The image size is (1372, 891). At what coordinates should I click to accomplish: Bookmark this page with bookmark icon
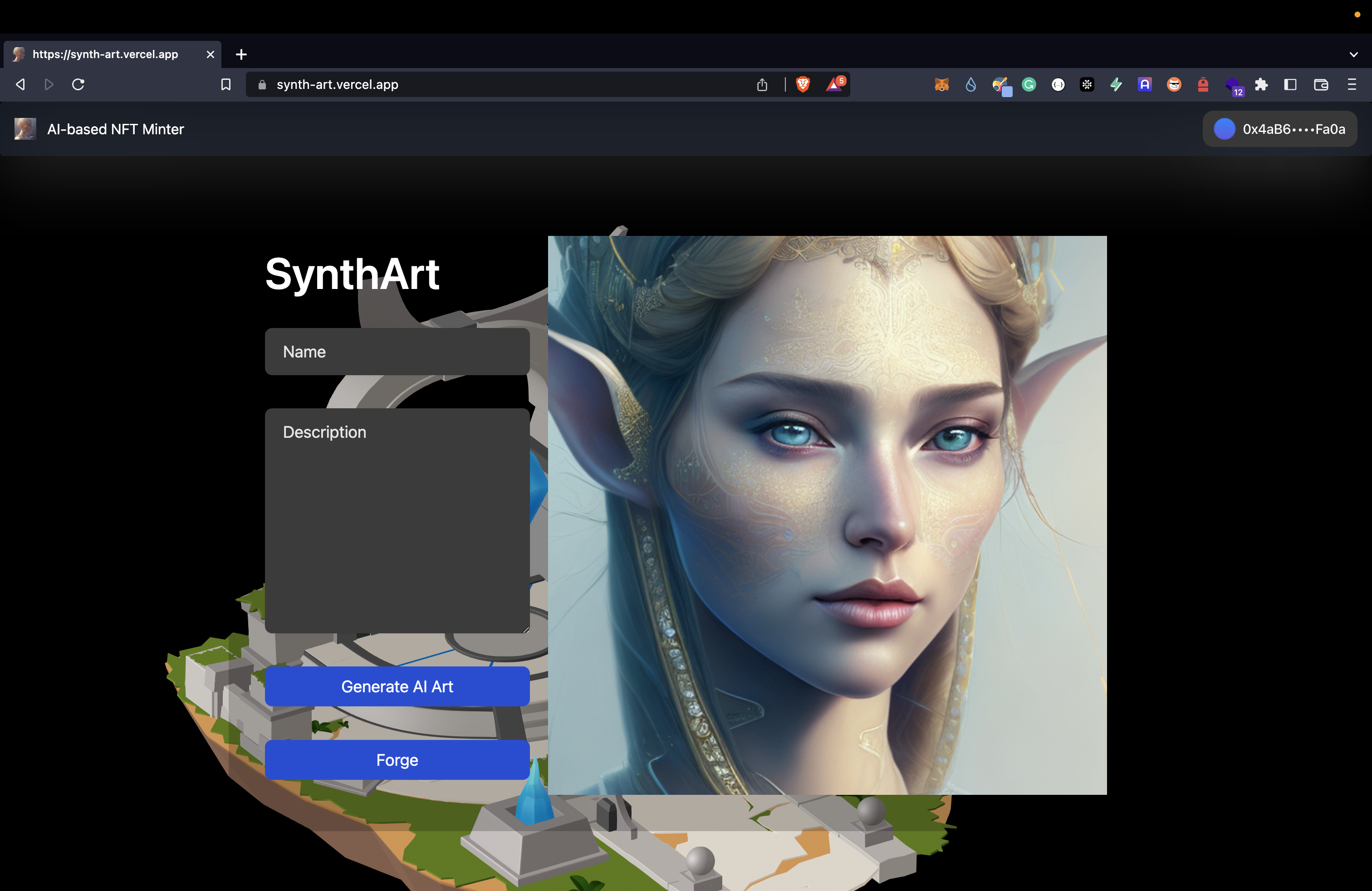[226, 85]
